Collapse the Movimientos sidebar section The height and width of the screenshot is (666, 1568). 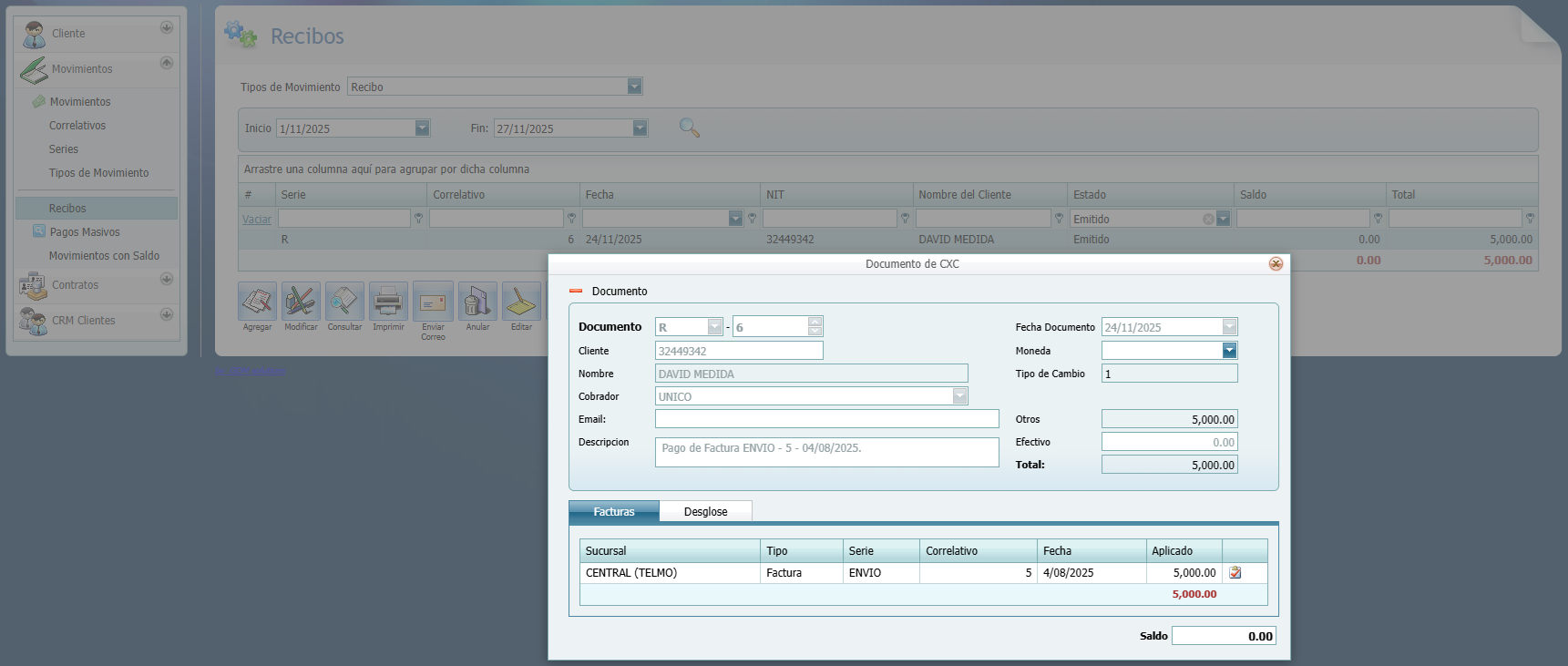point(167,63)
